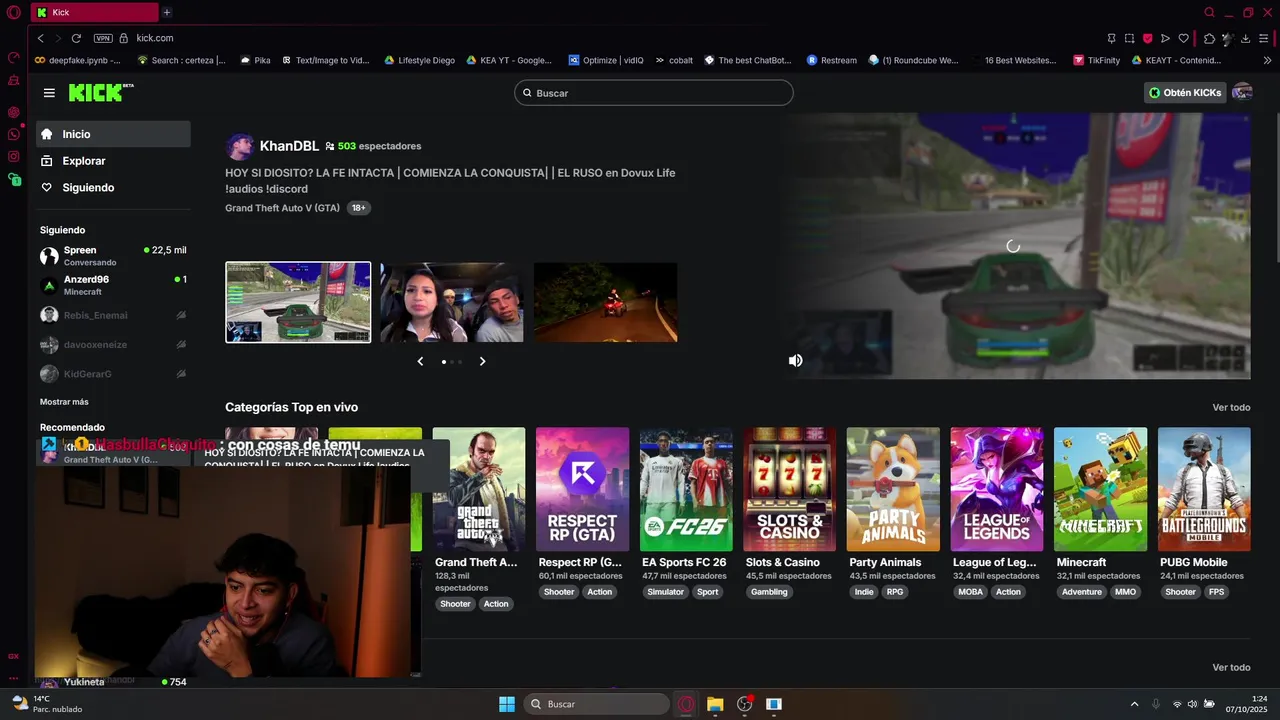Viewport: 1280px width, 720px height.
Task: Open the Siguiendo sidebar item
Action: click(113, 188)
